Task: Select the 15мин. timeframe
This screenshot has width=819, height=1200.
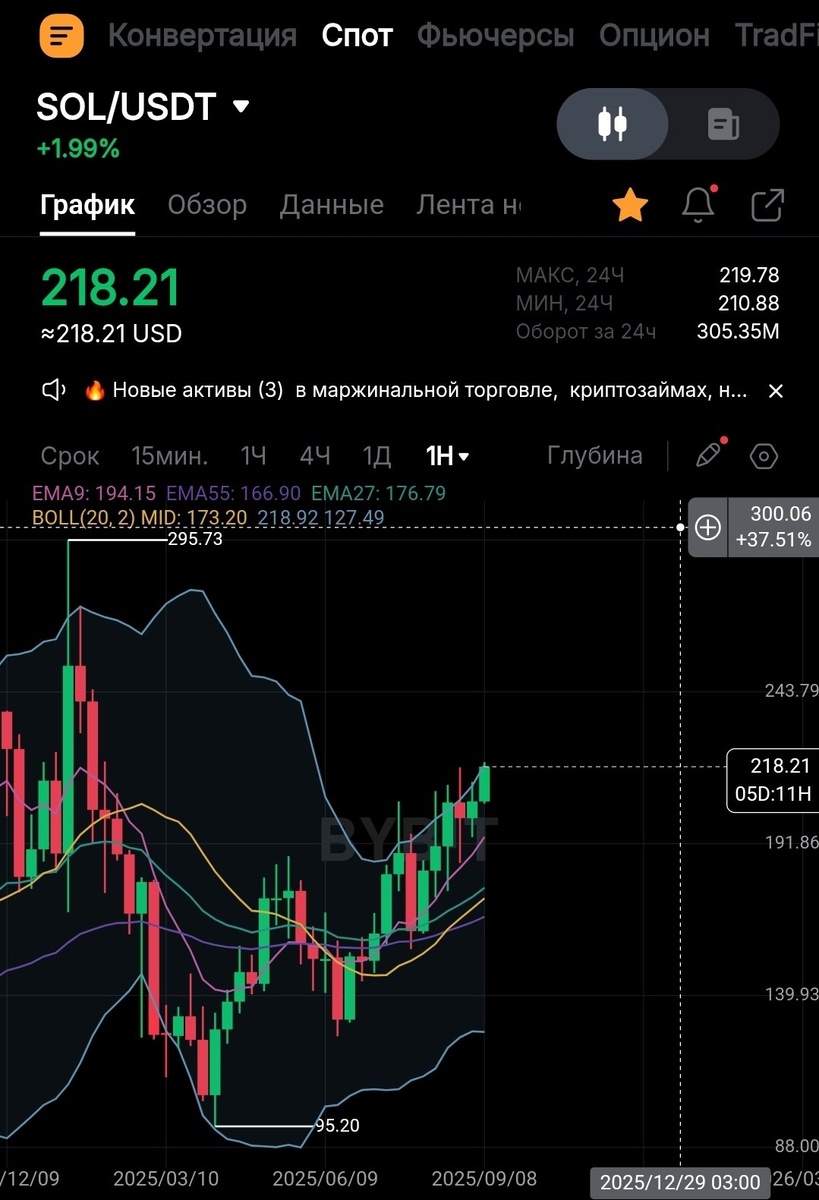Action: 170,457
